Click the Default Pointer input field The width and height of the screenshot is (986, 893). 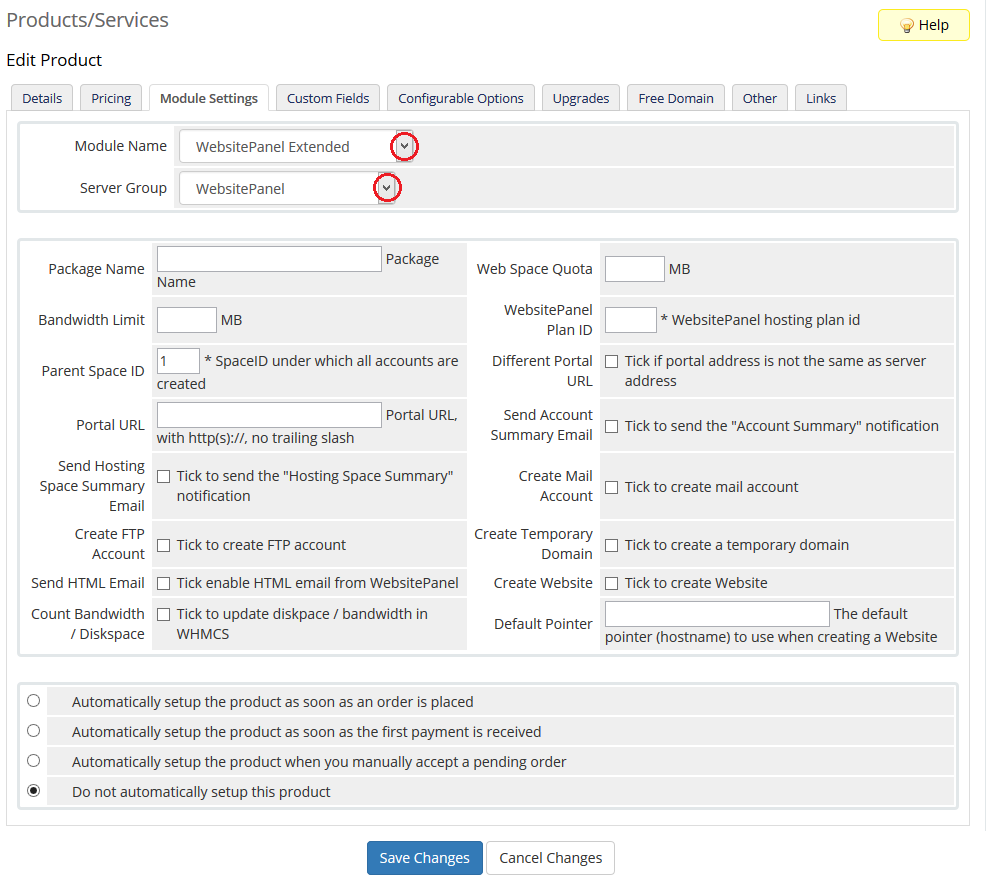pyautogui.click(x=717, y=614)
